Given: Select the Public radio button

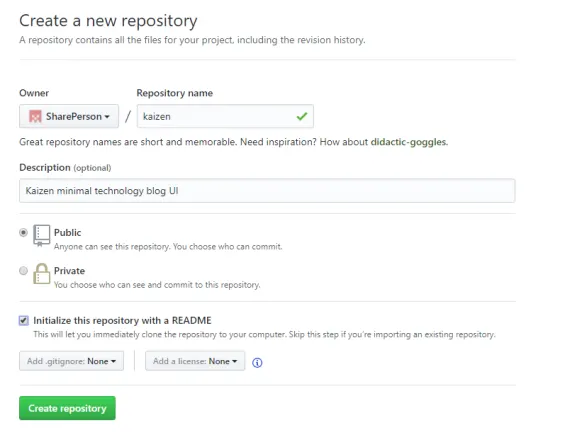Looking at the screenshot, I should pos(23,232).
